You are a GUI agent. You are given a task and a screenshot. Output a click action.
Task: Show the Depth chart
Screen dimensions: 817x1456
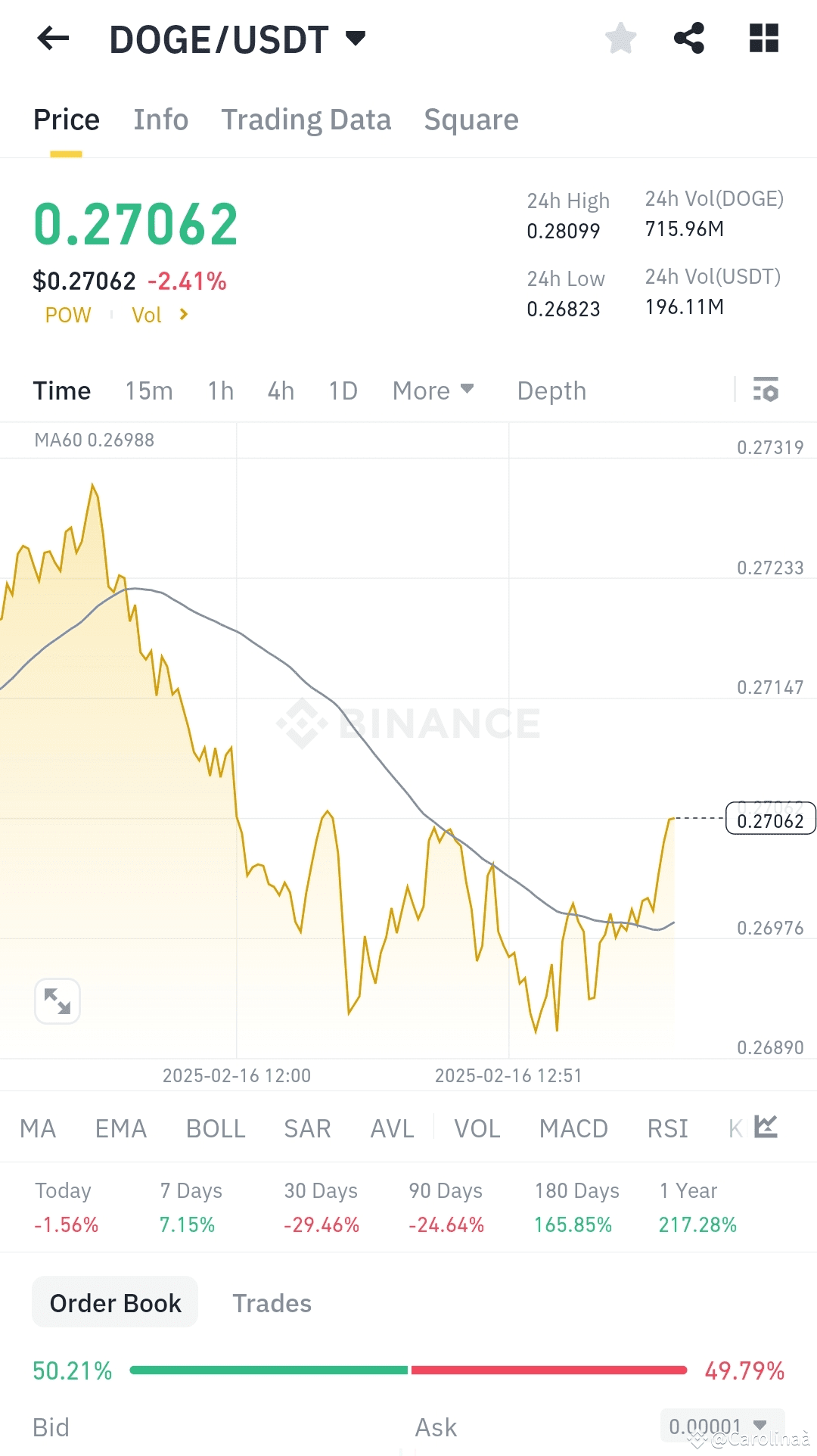coord(551,390)
